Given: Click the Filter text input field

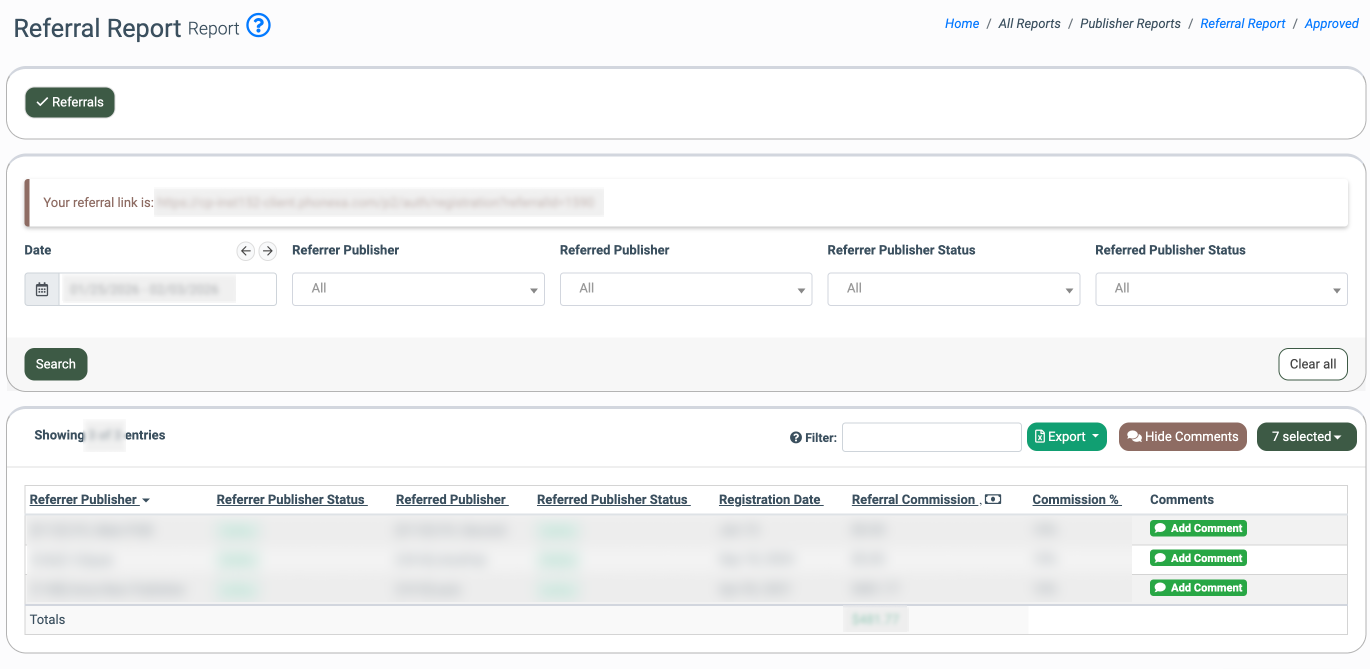Looking at the screenshot, I should tap(931, 437).
